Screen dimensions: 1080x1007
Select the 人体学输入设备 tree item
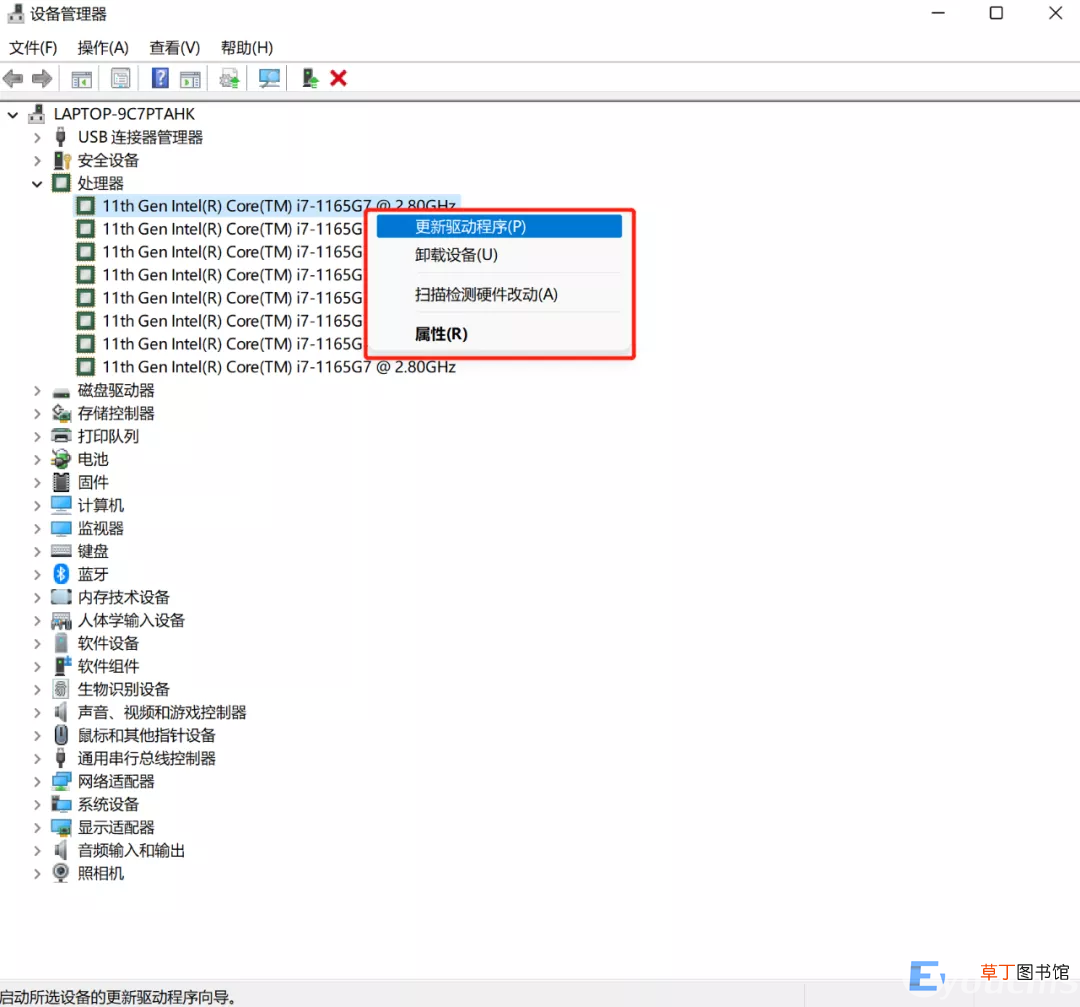(x=131, y=621)
